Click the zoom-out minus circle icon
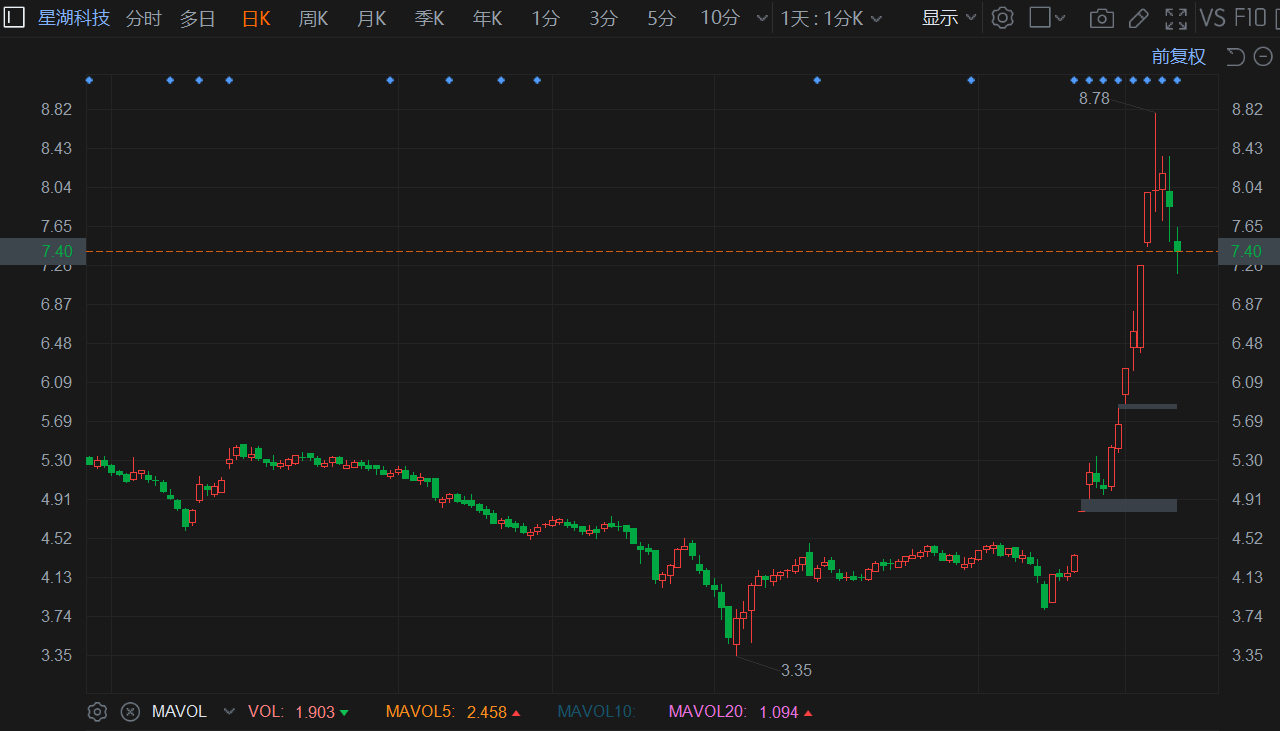The height and width of the screenshot is (731, 1280). pos(1263,57)
